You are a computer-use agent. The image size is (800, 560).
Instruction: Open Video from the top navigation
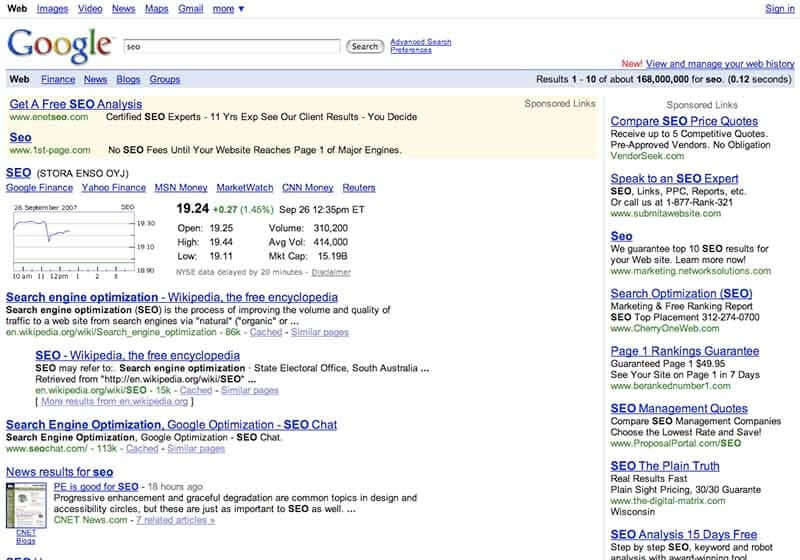tap(90, 9)
